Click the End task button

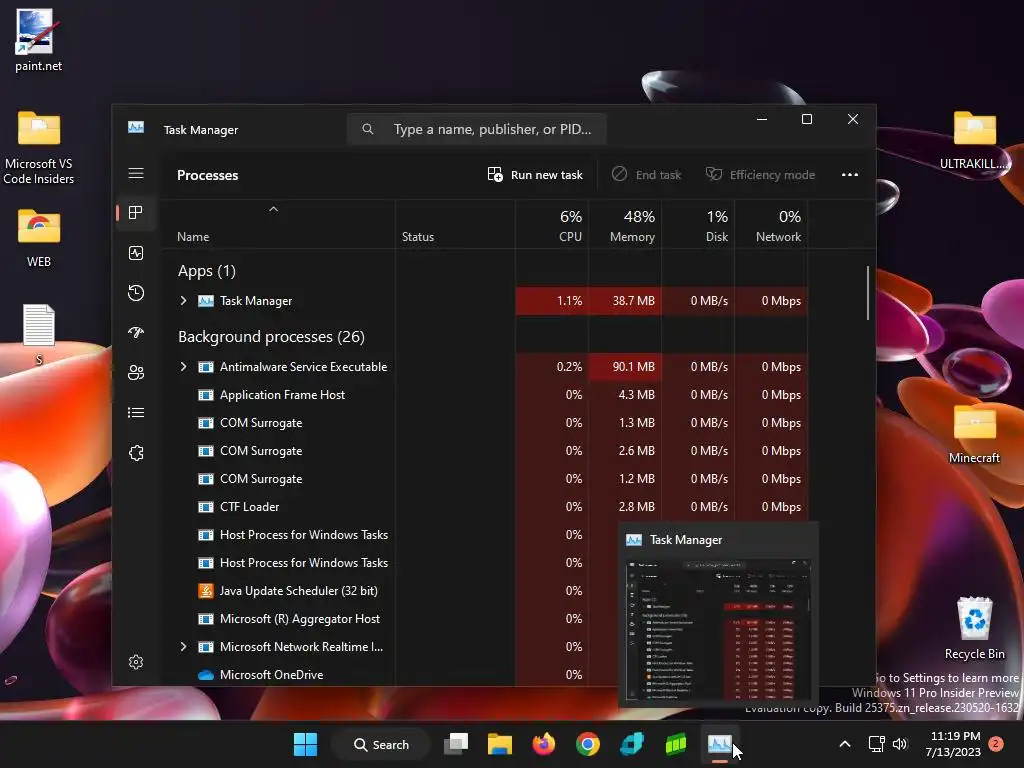647,174
